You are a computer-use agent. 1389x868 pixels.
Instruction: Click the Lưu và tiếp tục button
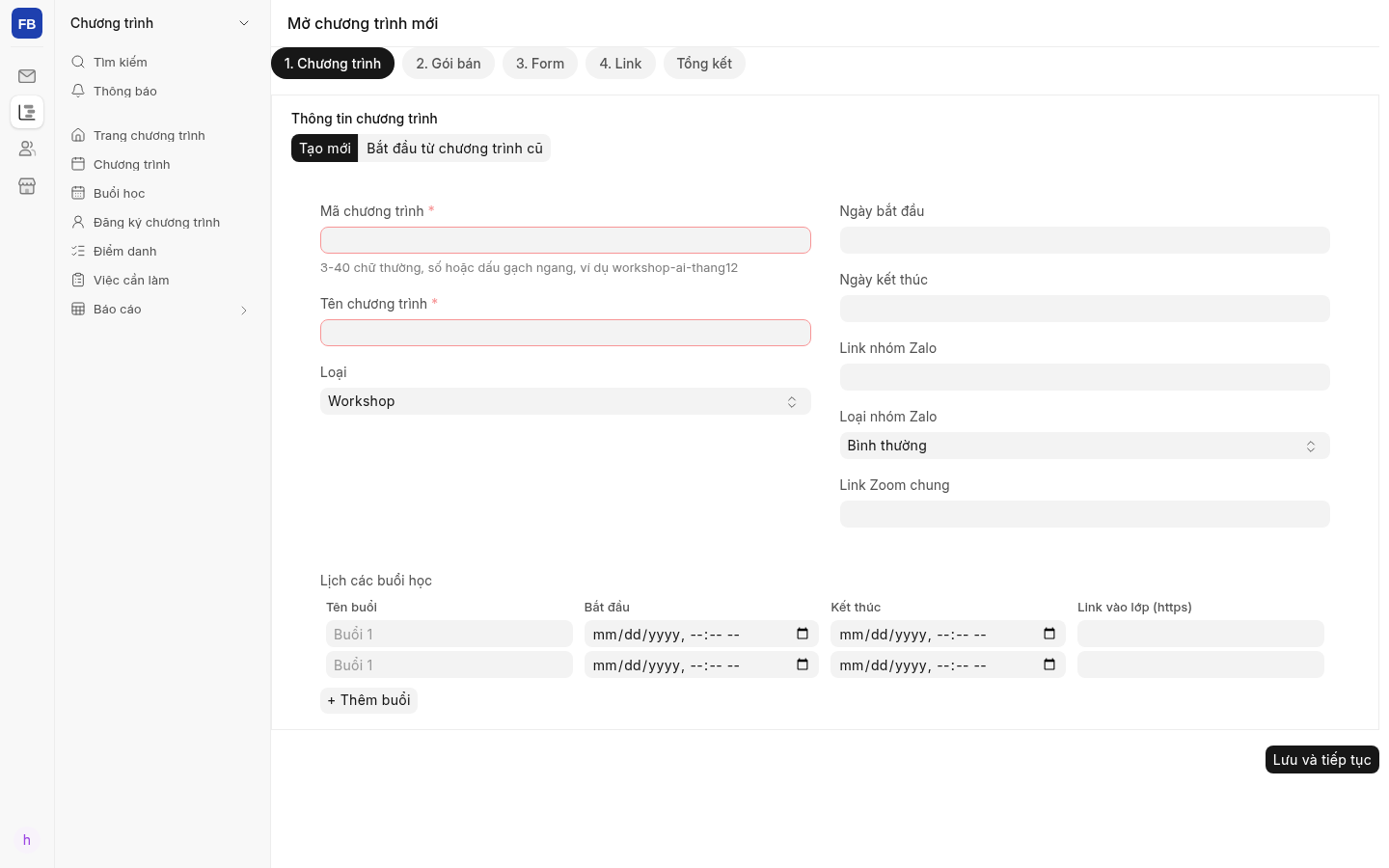(1321, 760)
